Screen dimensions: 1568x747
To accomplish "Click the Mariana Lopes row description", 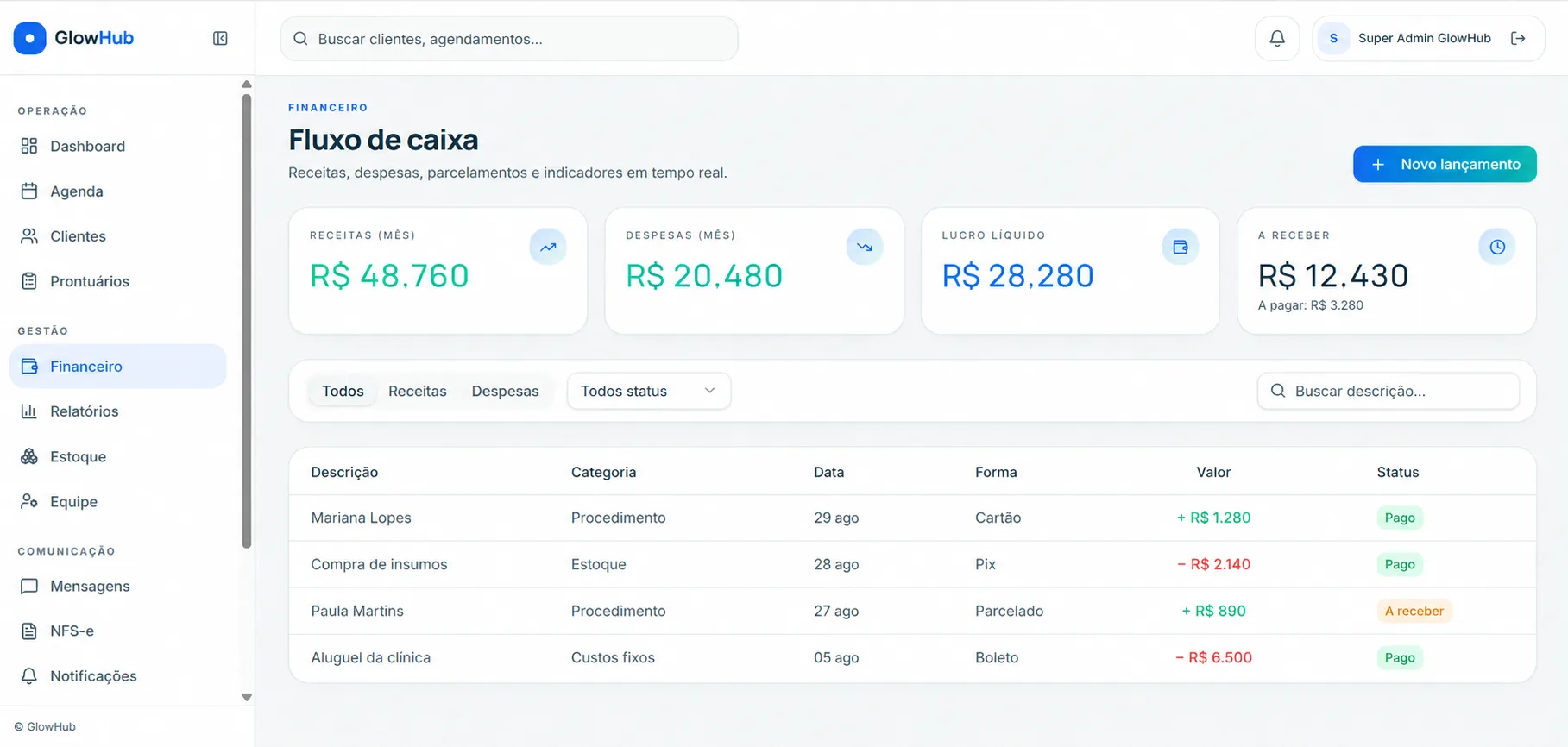I will (361, 518).
